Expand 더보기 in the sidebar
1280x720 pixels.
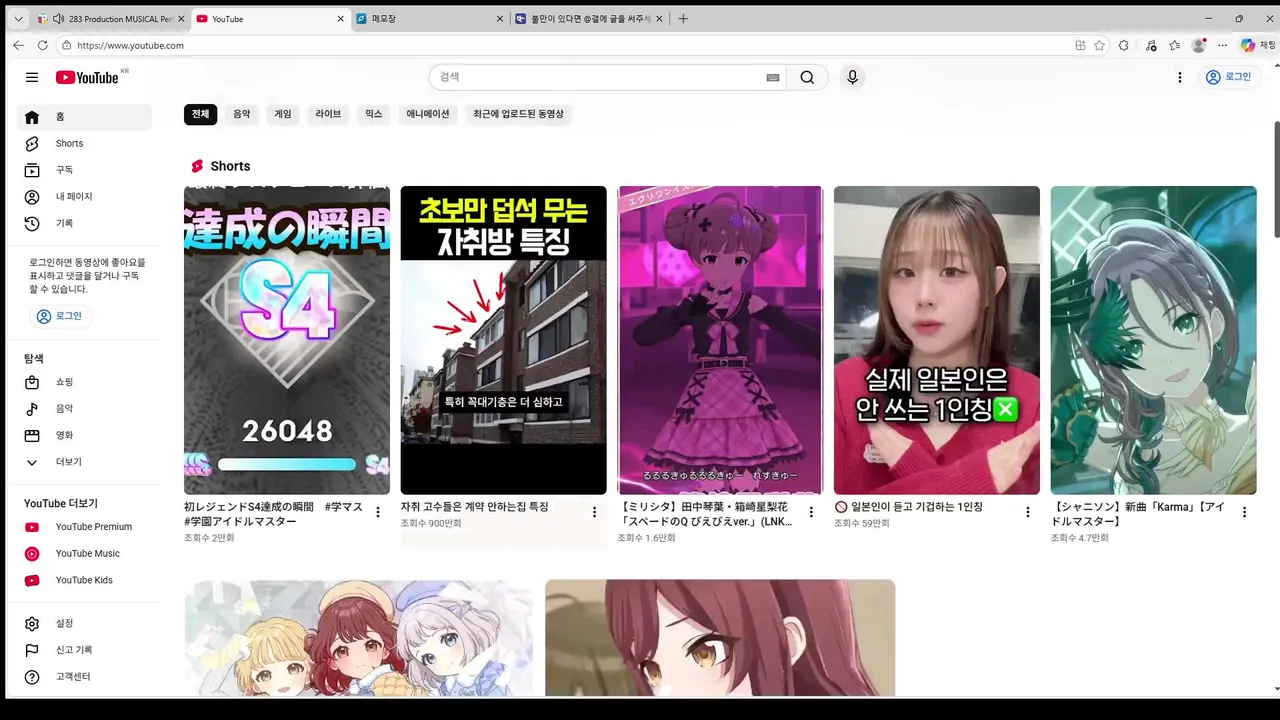click(x=84, y=462)
